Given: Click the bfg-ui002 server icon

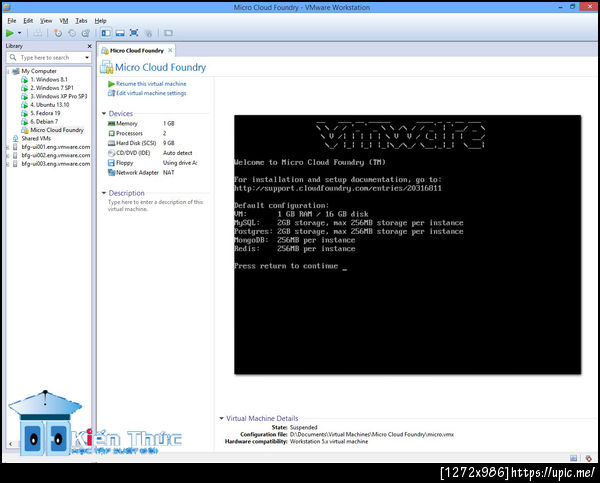Looking at the screenshot, I should tap(15, 155).
